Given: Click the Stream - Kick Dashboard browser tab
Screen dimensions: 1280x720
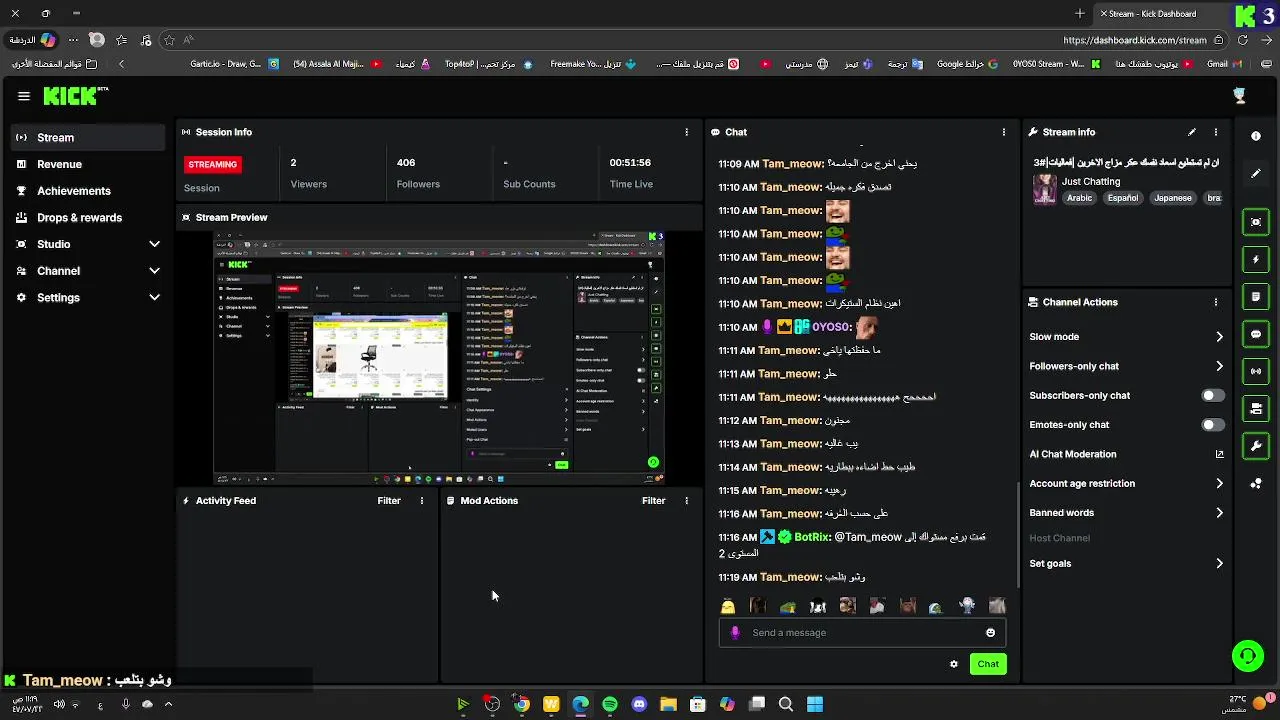Looking at the screenshot, I should point(1160,13).
